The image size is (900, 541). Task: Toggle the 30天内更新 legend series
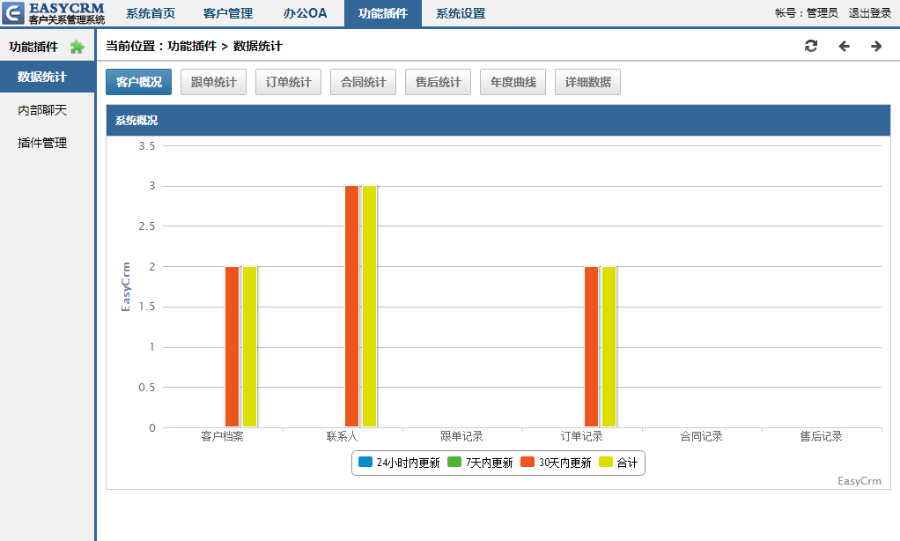tap(556, 462)
